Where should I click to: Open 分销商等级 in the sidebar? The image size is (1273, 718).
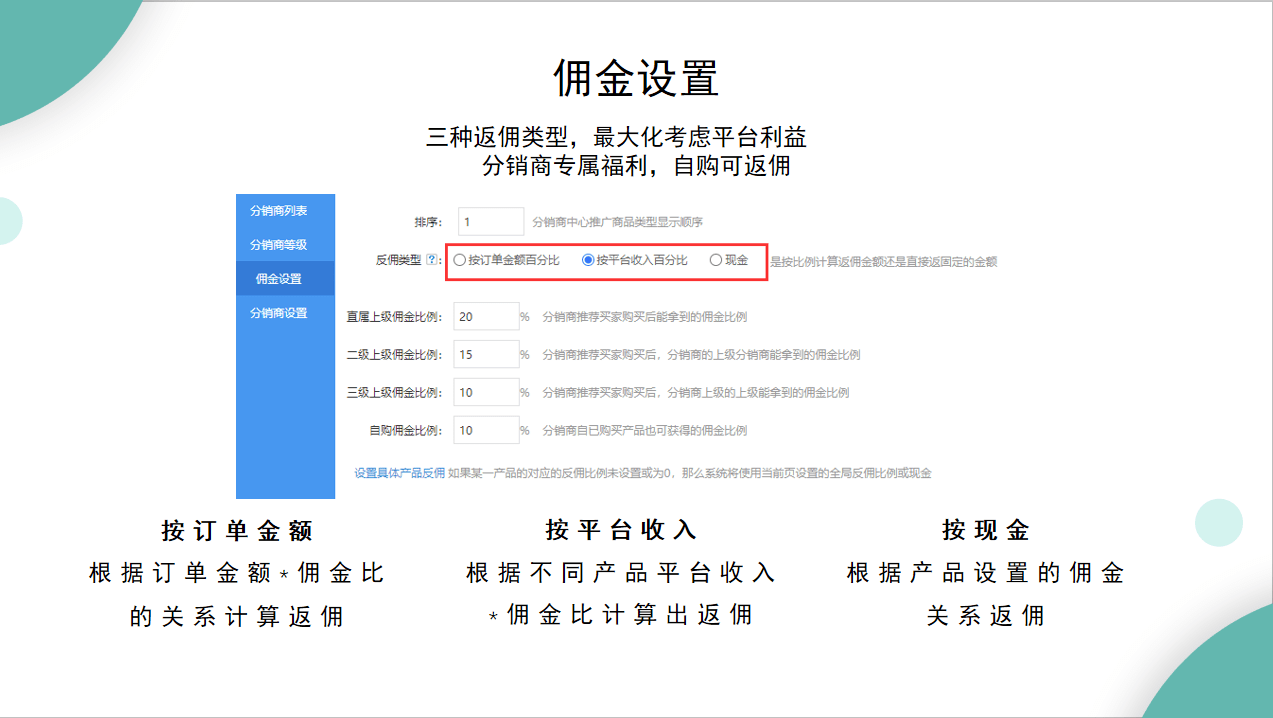(x=279, y=245)
